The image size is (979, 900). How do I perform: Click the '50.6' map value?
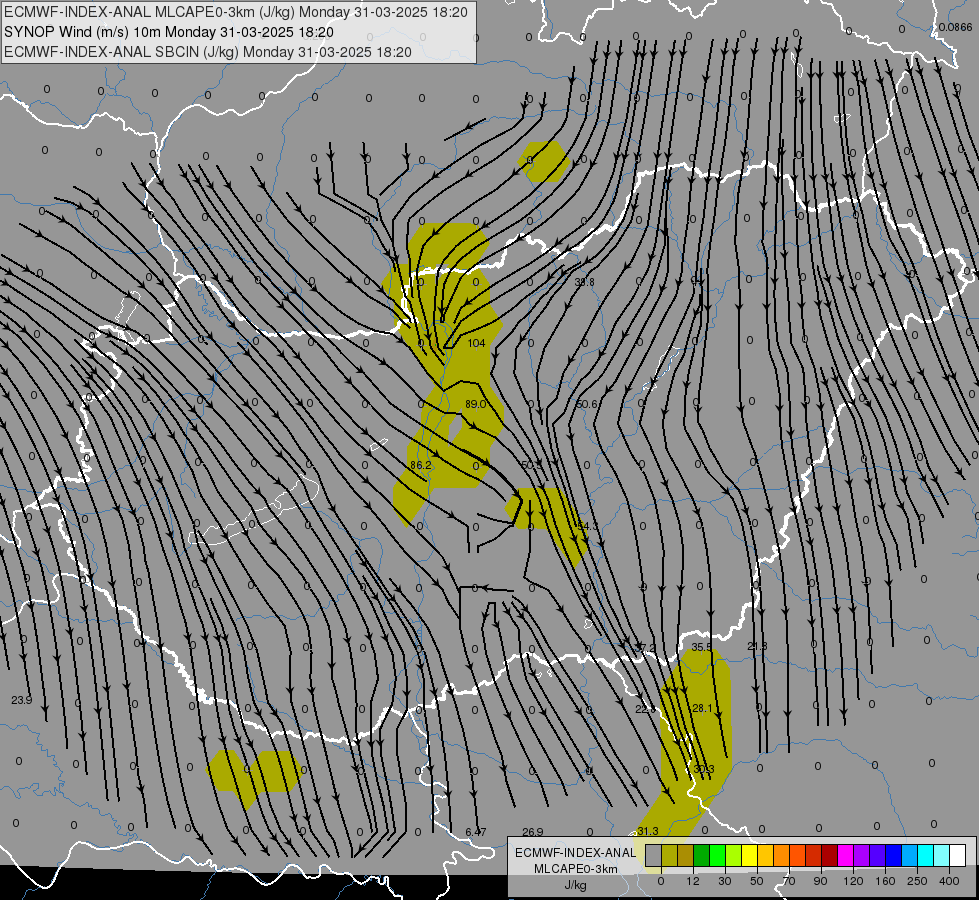tap(587, 404)
